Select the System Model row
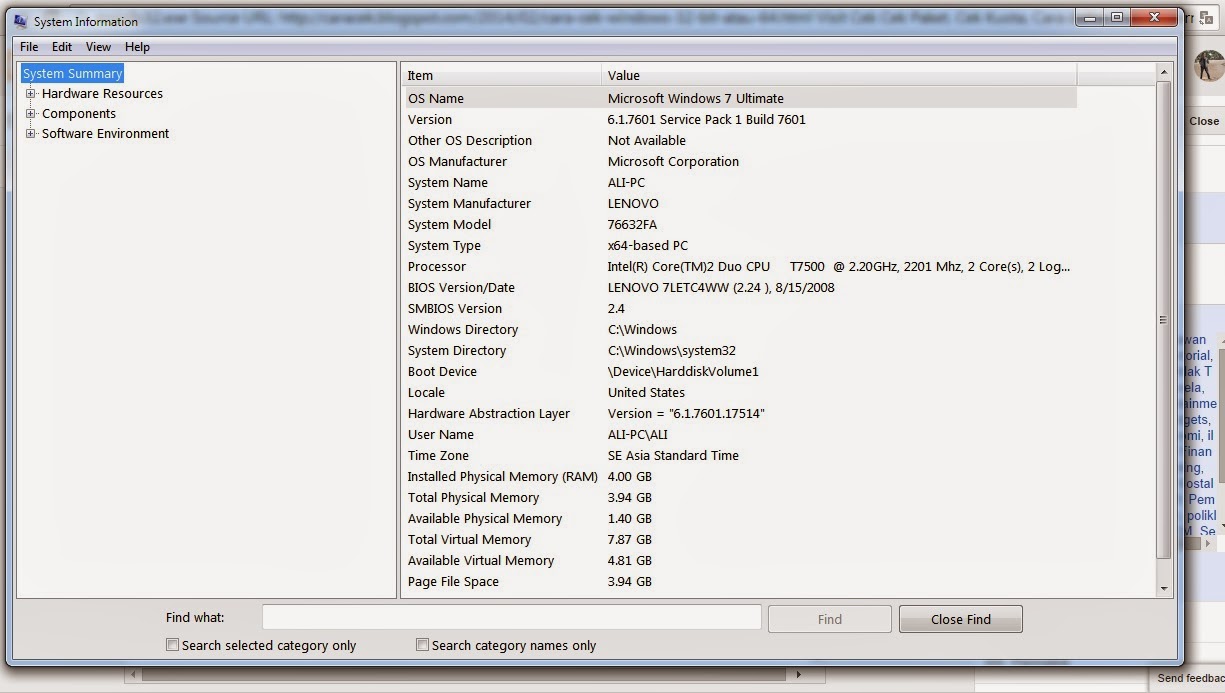This screenshot has width=1225, height=693. tap(739, 224)
